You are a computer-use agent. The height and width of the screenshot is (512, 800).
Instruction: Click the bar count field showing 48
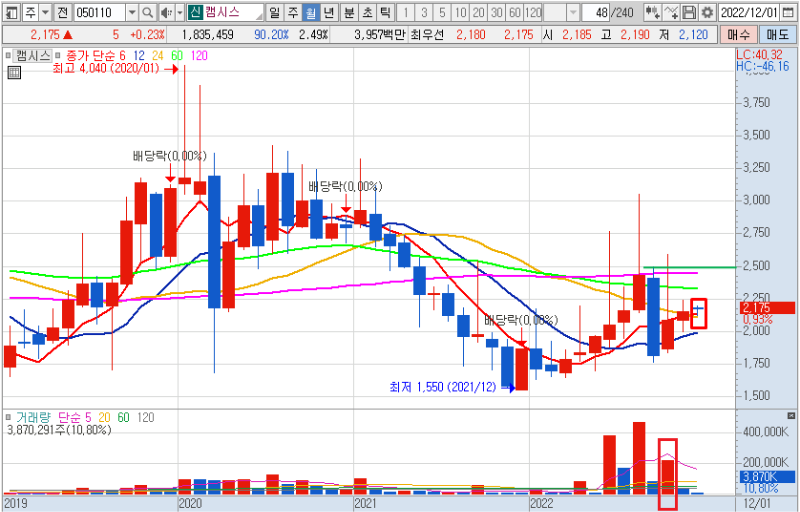[596, 12]
